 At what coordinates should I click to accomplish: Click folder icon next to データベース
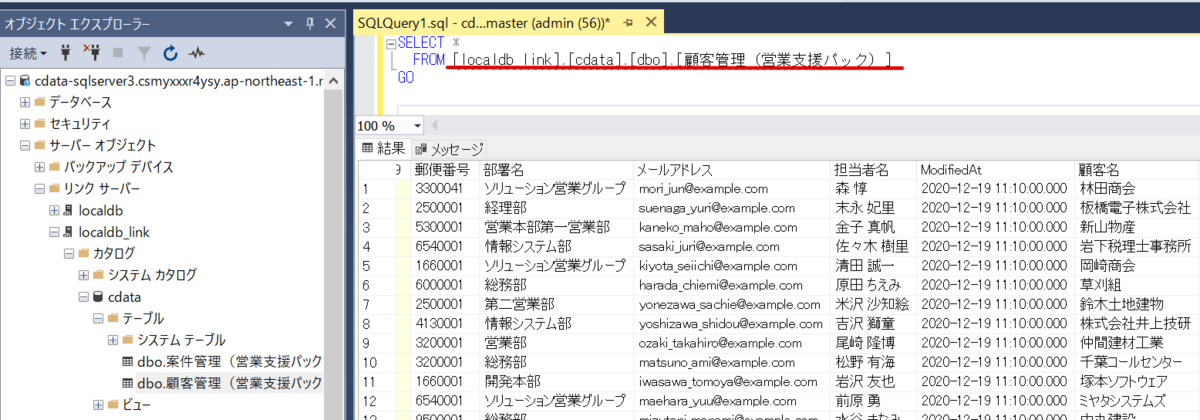pos(40,102)
